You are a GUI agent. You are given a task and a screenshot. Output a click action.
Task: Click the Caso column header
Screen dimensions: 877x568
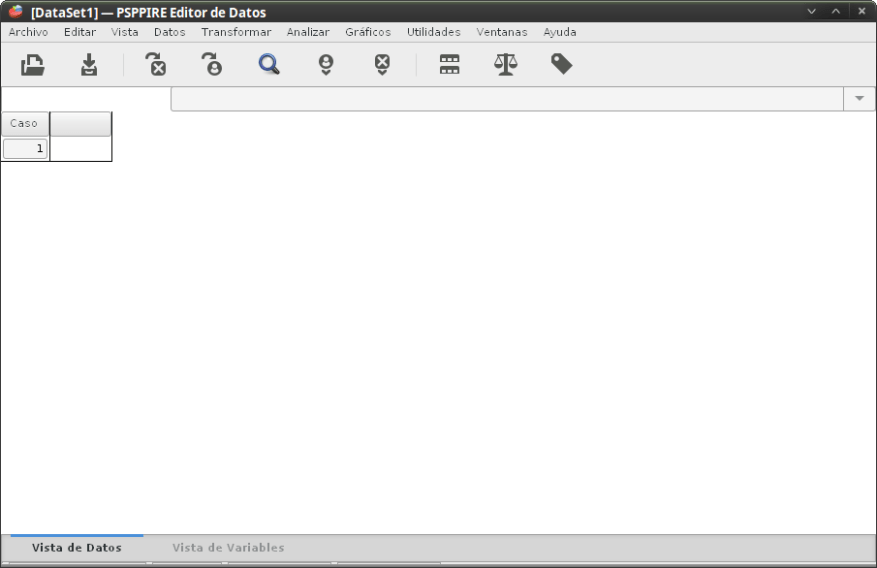(25, 124)
